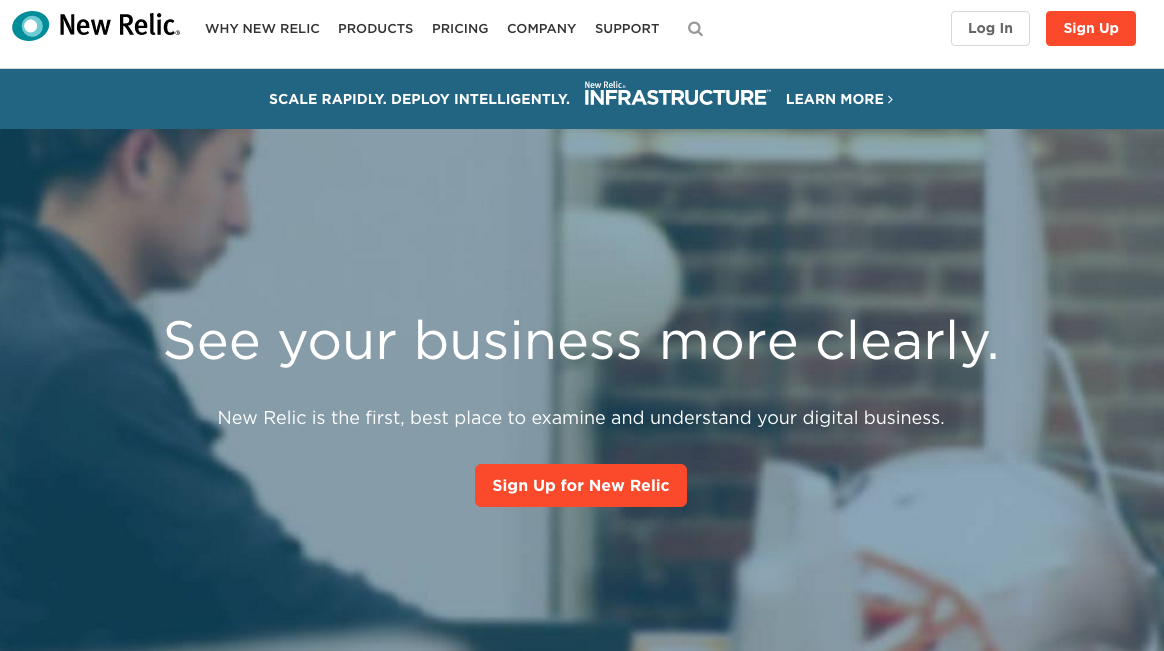Click the brick wall area of the hero background
The image size is (1164, 651).
coord(854,260)
